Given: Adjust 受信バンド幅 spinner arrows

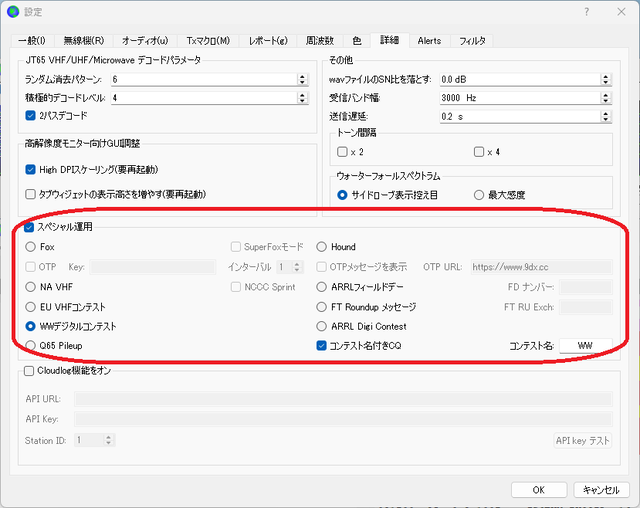Looking at the screenshot, I should tap(606, 98).
